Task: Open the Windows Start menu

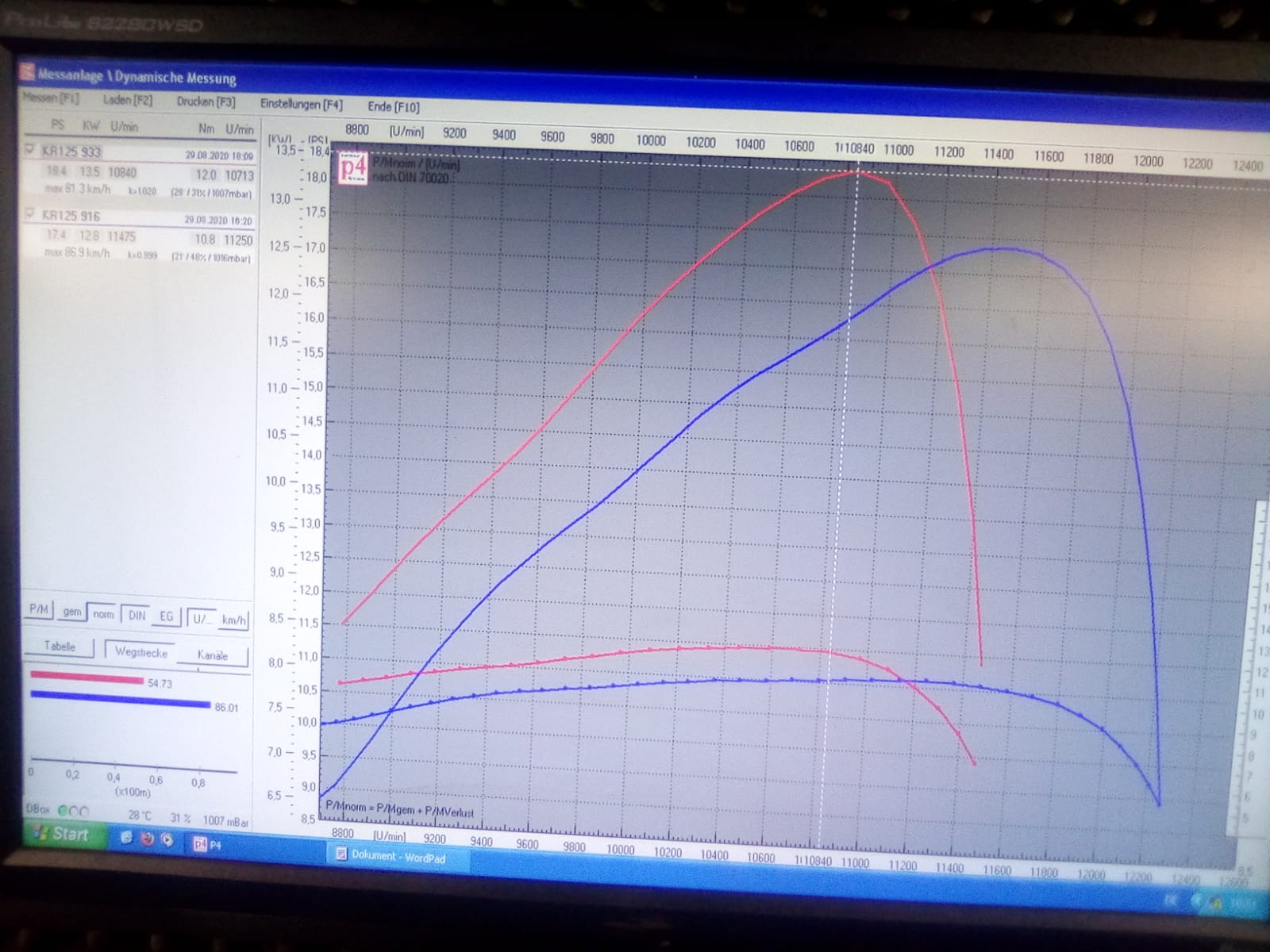Action: tap(62, 834)
